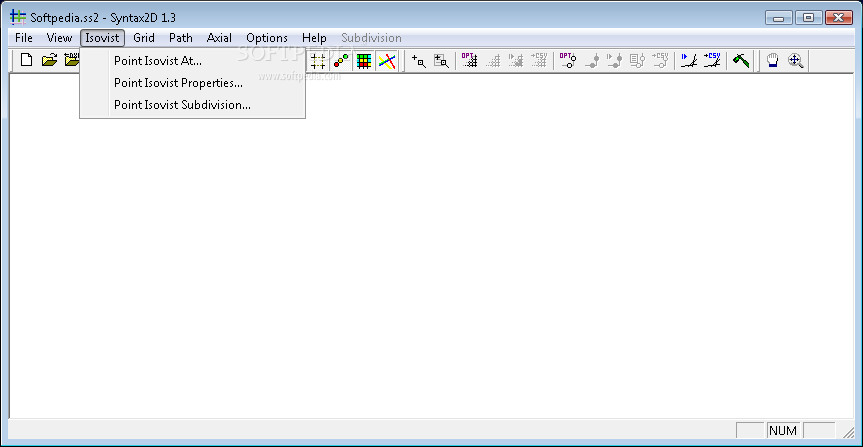
Task: Maximize the Syntax2D window
Action: click(x=809, y=18)
